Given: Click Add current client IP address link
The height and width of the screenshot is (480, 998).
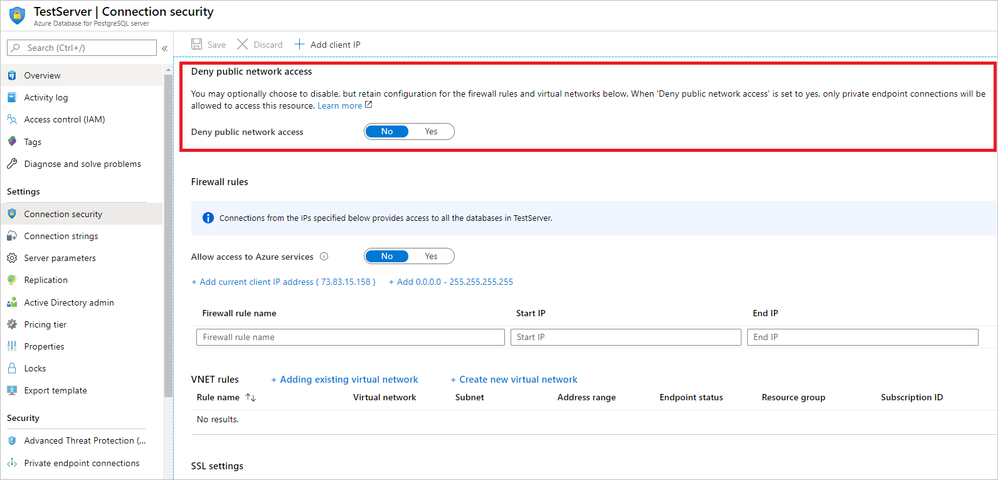Looking at the screenshot, I should [x=283, y=281].
